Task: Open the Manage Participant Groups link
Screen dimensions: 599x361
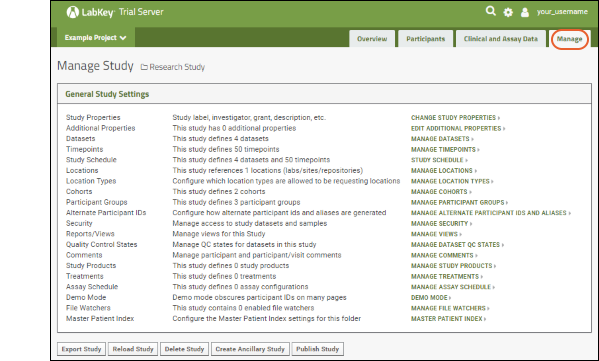Action: [460, 202]
